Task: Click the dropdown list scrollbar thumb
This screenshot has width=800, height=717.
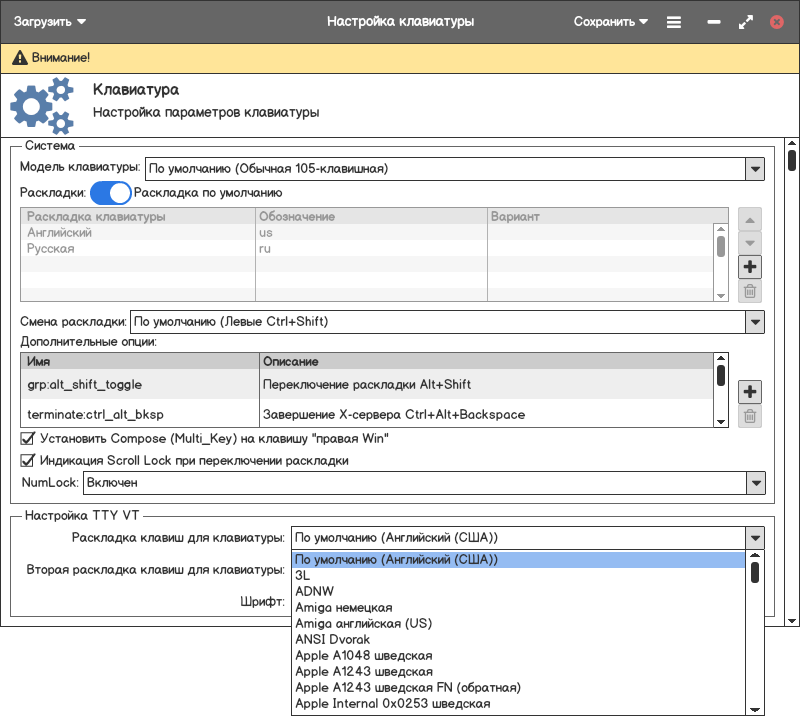Action: point(755,572)
